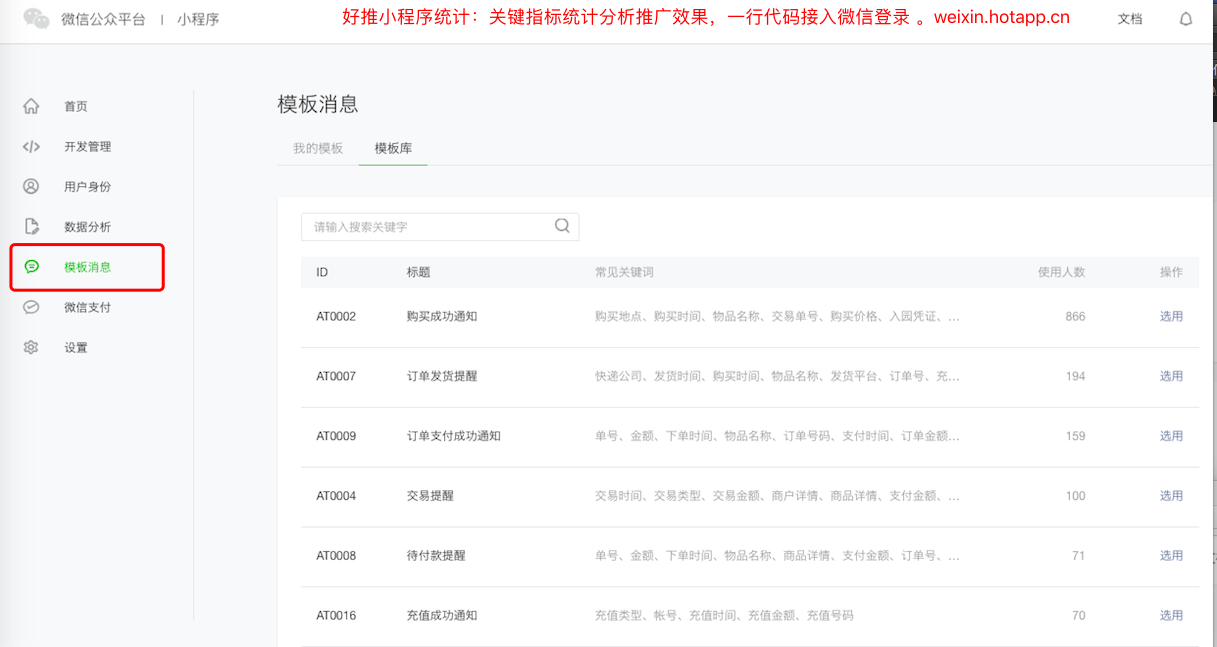1217x647 pixels.
Task: Open 微信支付 in the sidebar
Action: (88, 307)
